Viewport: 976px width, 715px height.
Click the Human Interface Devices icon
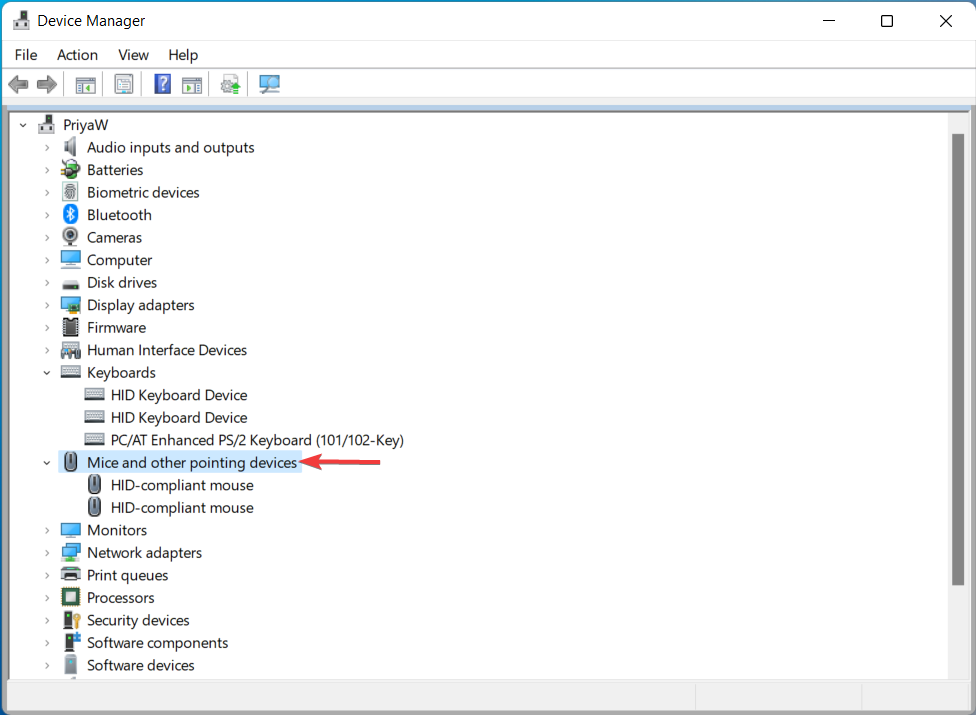pyautogui.click(x=70, y=350)
